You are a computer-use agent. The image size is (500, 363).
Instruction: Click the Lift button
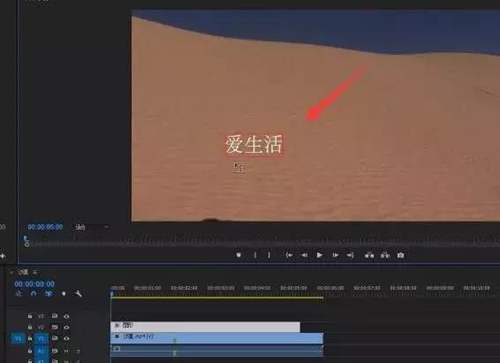pos(369,255)
